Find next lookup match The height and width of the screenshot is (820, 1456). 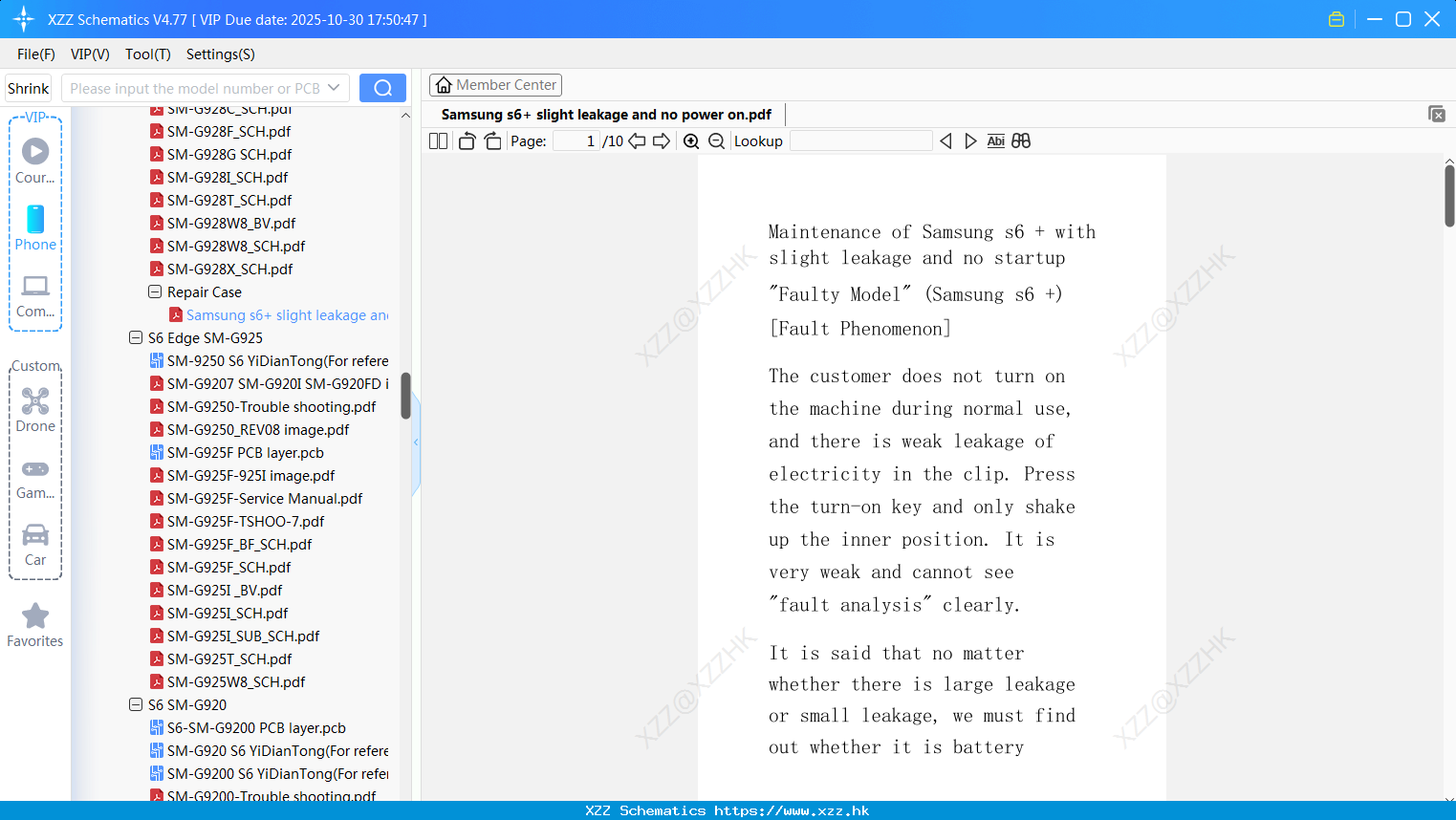[x=970, y=141]
